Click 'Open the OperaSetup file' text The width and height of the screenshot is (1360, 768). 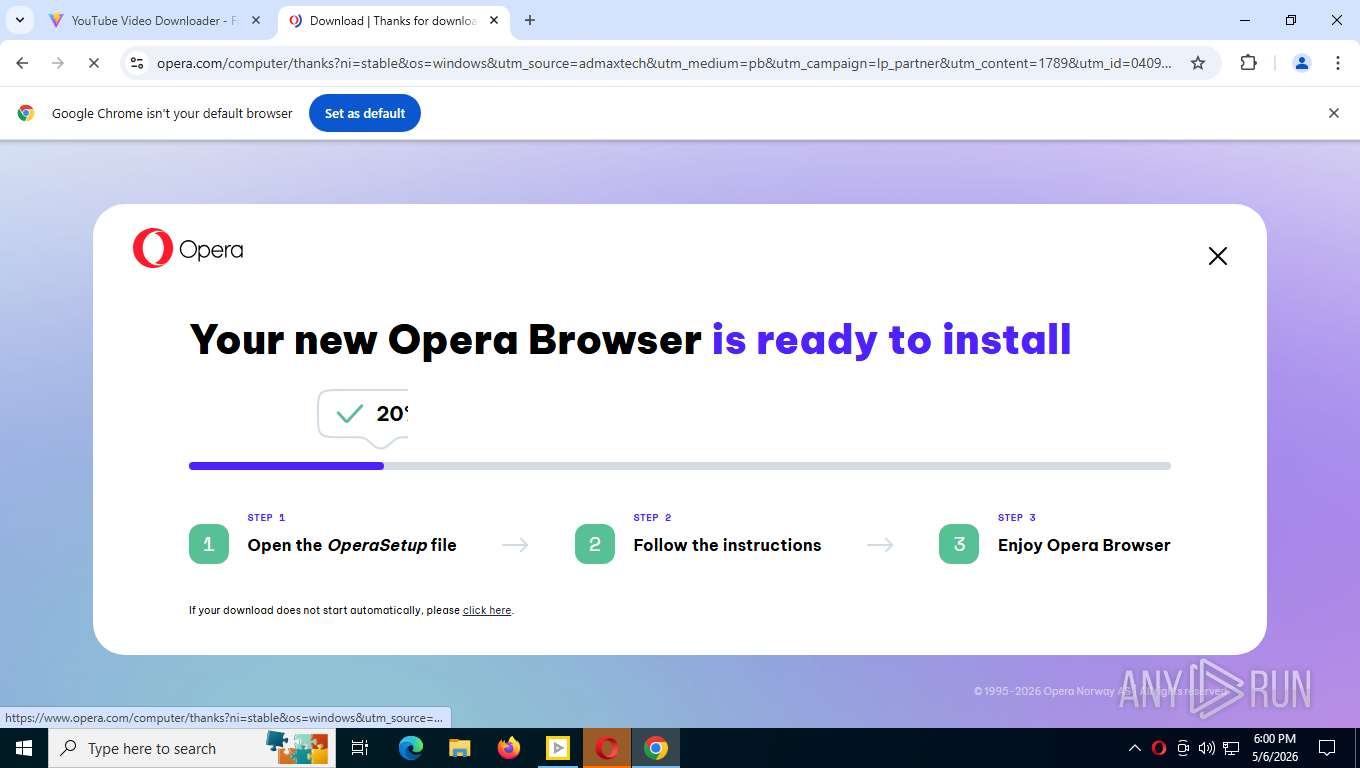click(352, 545)
